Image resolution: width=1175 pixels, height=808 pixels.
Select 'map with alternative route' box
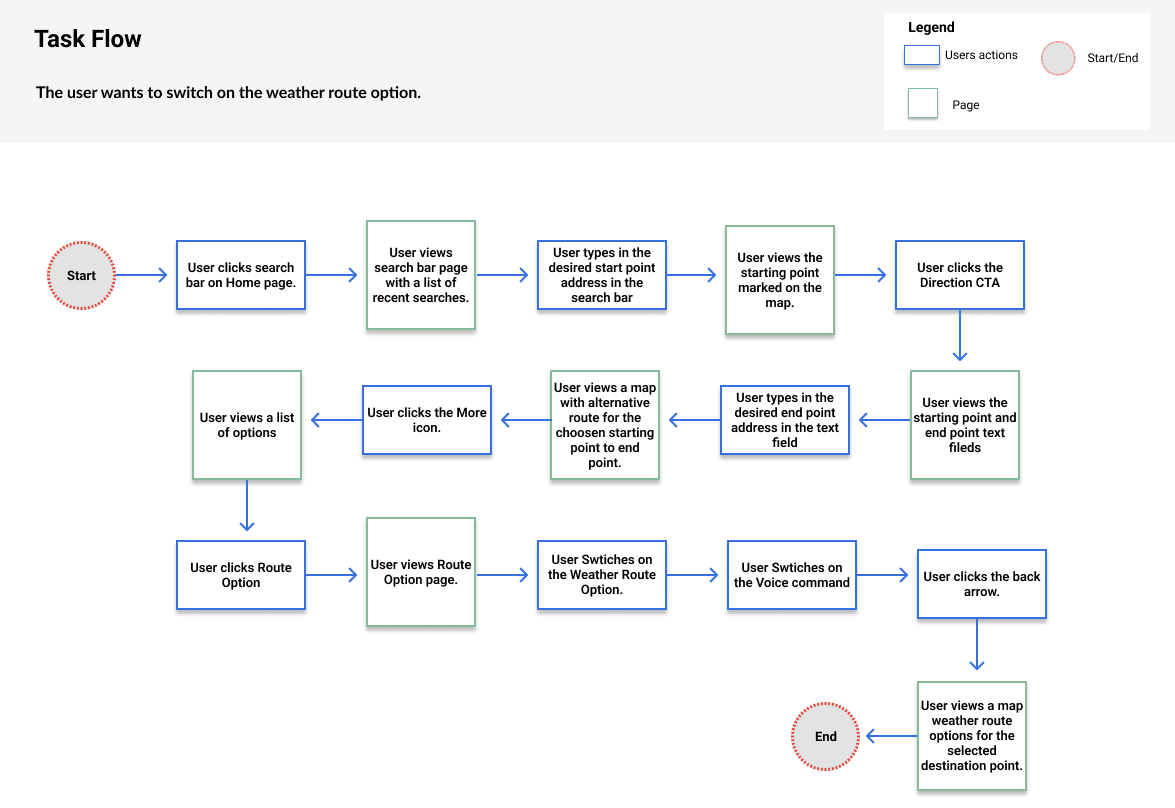click(605, 425)
